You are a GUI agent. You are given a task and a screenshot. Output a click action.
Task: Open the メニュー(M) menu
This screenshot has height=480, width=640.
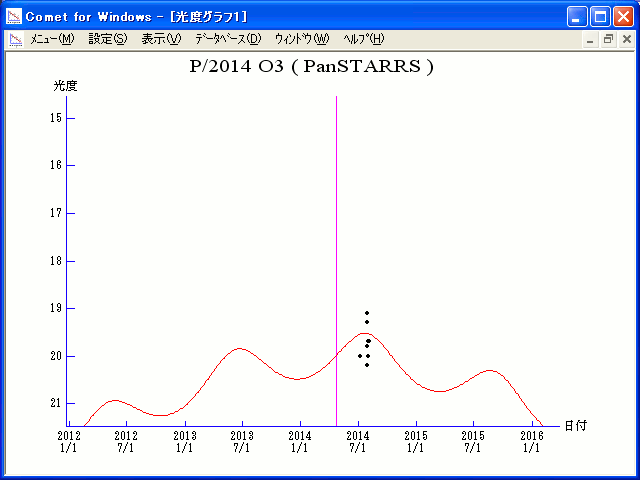coord(52,39)
